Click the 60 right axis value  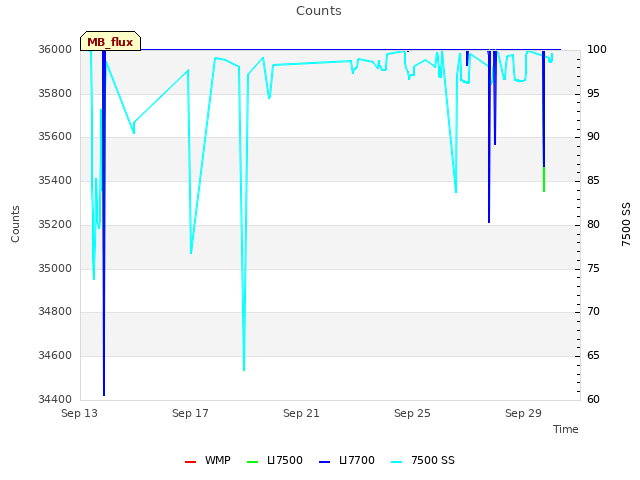(x=593, y=399)
